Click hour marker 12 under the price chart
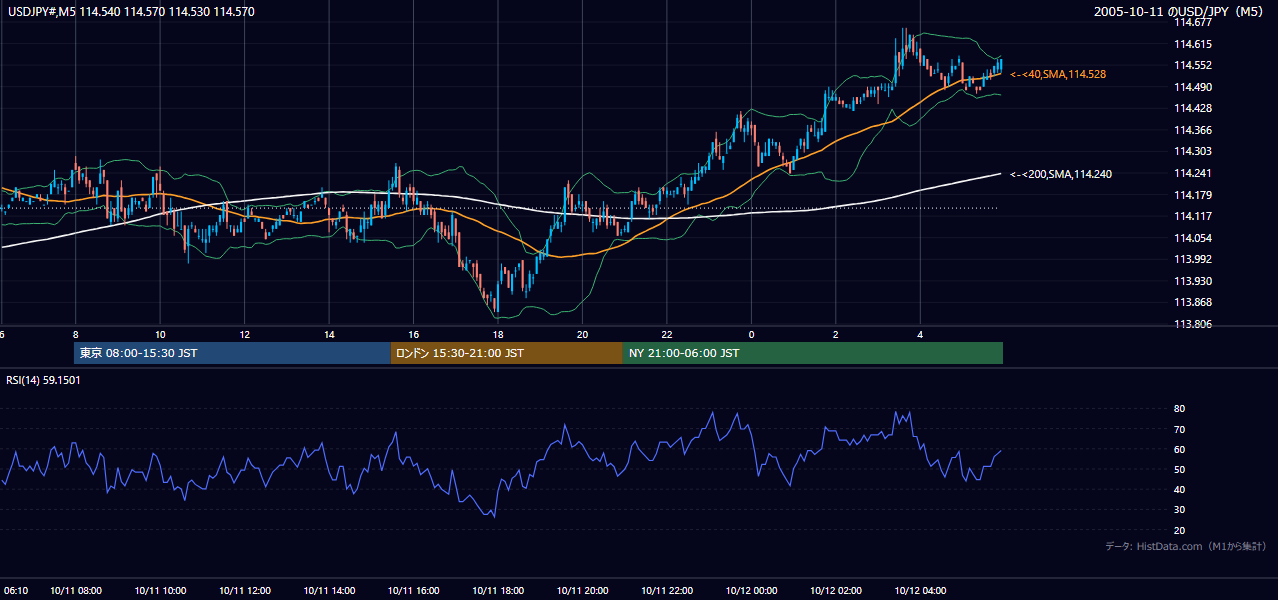Image resolution: width=1278 pixels, height=600 pixels. (245, 335)
